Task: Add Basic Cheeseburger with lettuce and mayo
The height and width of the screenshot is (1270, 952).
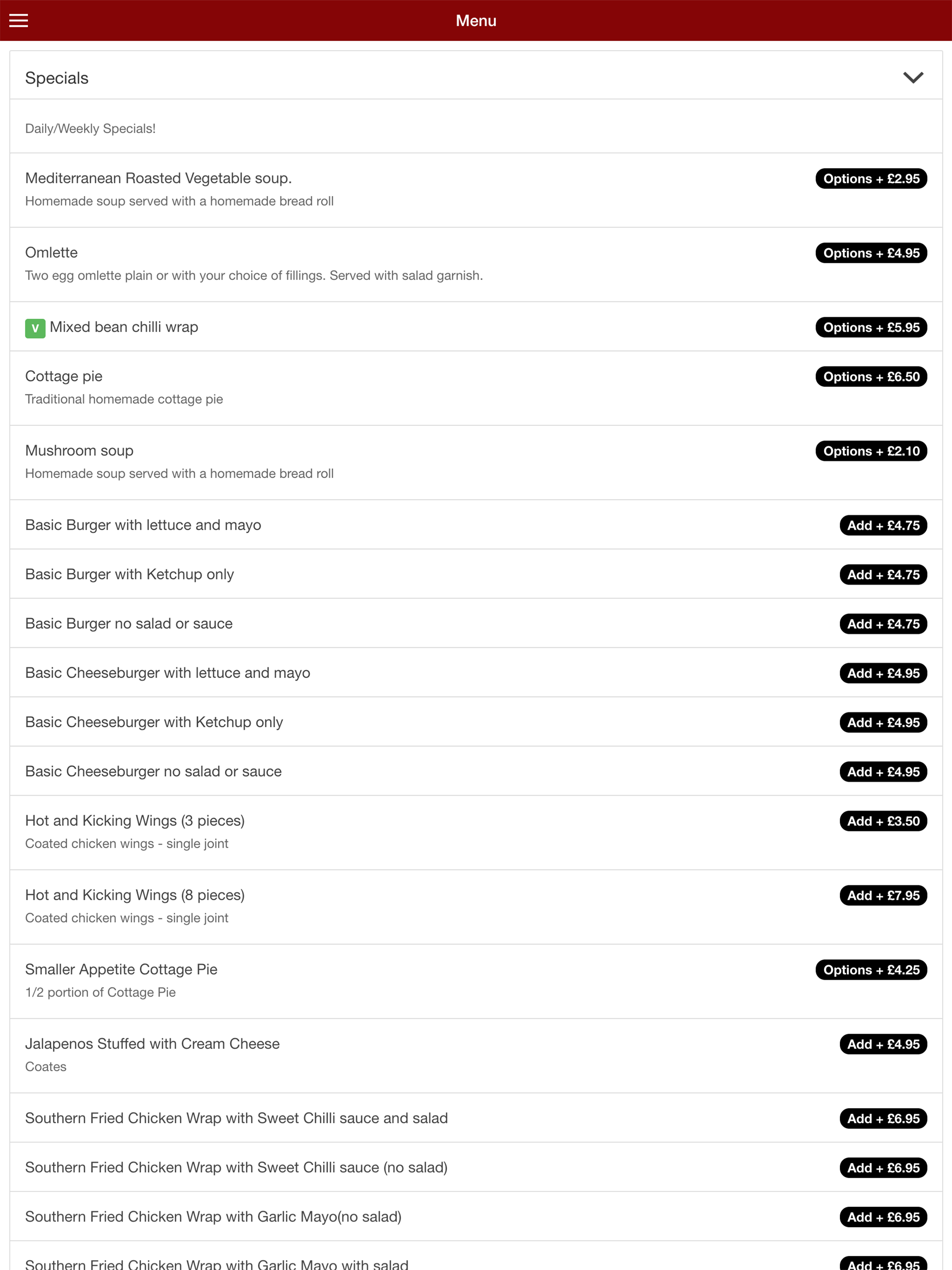Action: [x=883, y=674]
